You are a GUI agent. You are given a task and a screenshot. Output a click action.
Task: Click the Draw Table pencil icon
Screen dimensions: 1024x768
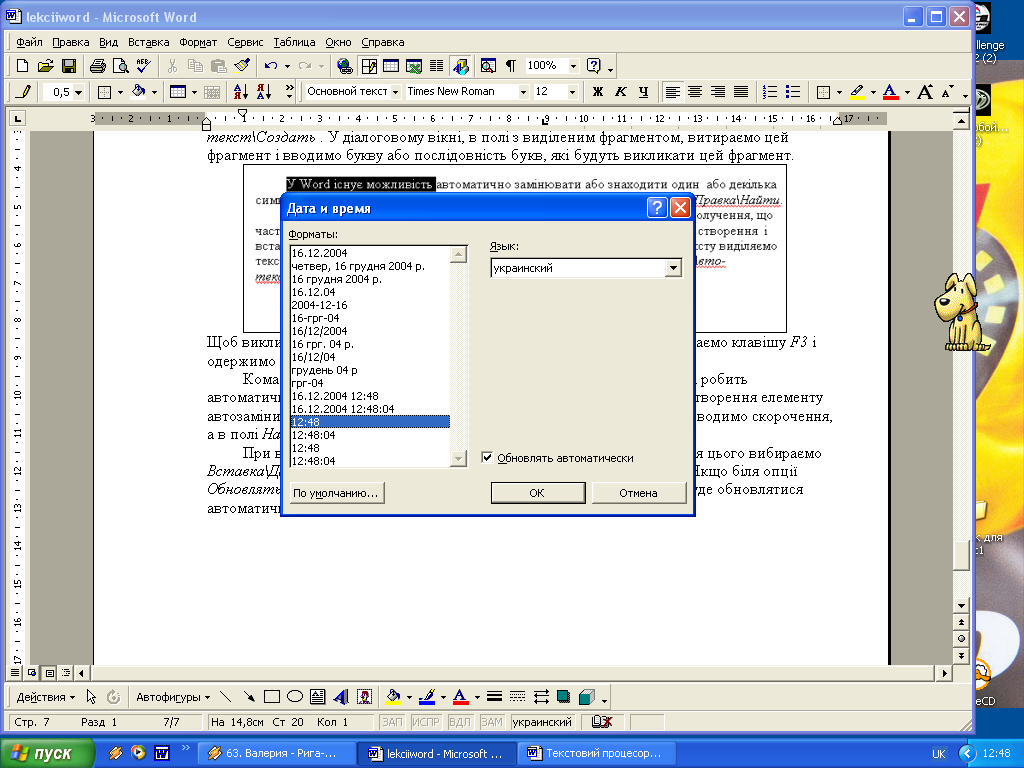(23, 91)
